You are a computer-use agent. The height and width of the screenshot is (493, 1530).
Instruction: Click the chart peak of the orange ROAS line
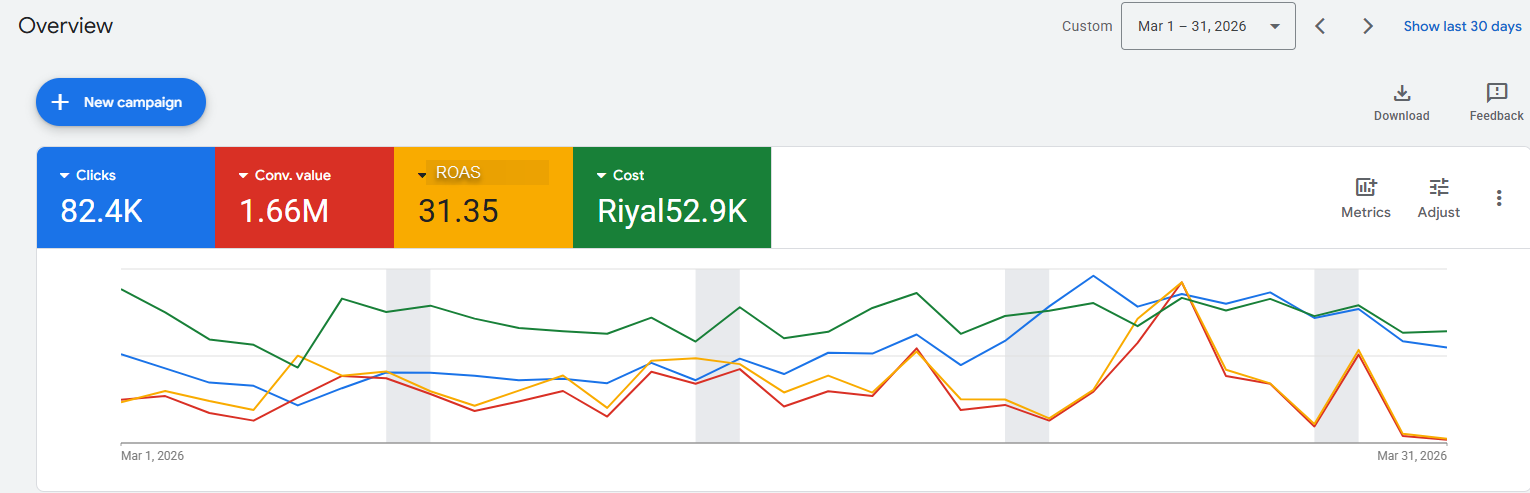pyautogui.click(x=1183, y=282)
